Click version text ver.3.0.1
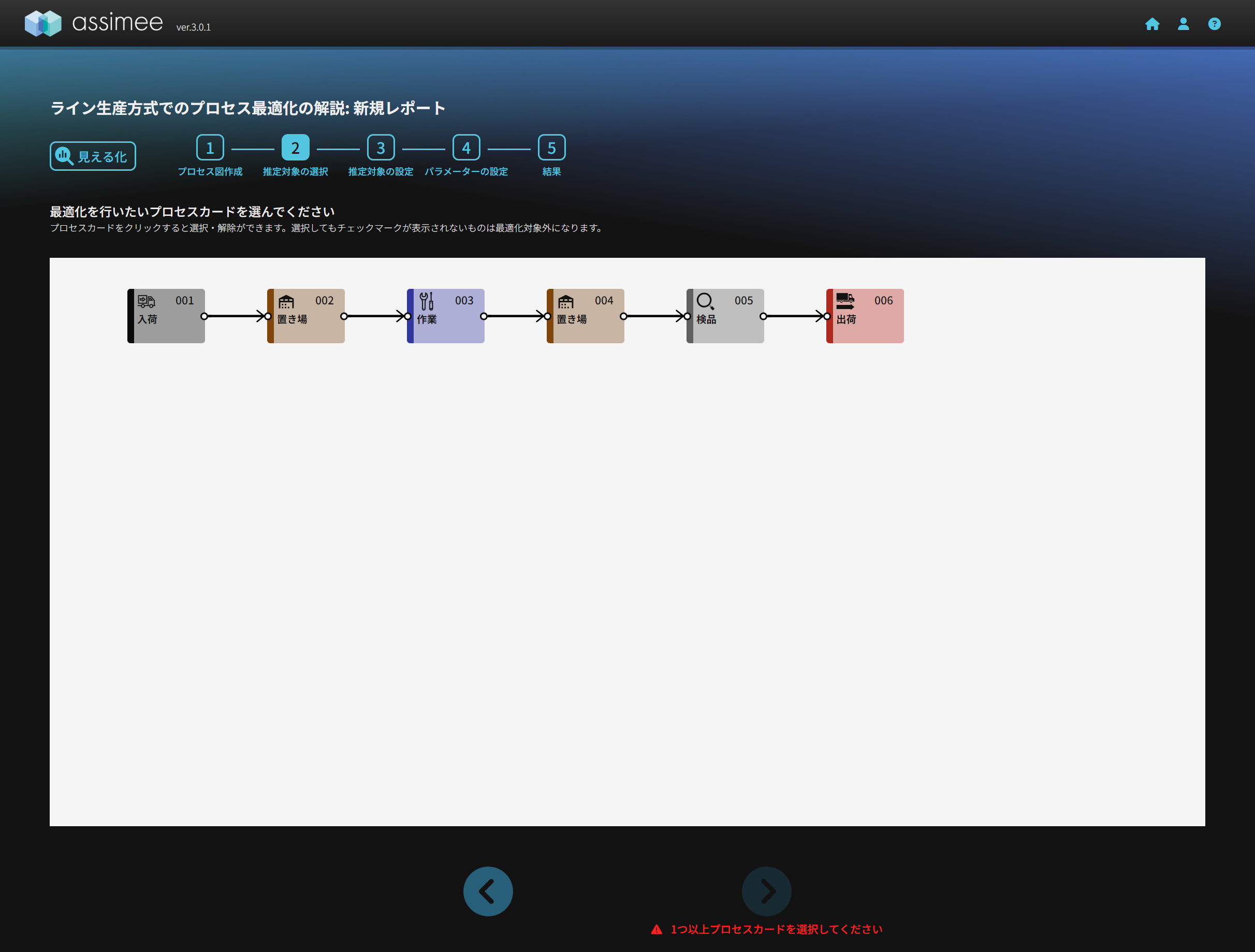1255x952 pixels. [x=194, y=27]
